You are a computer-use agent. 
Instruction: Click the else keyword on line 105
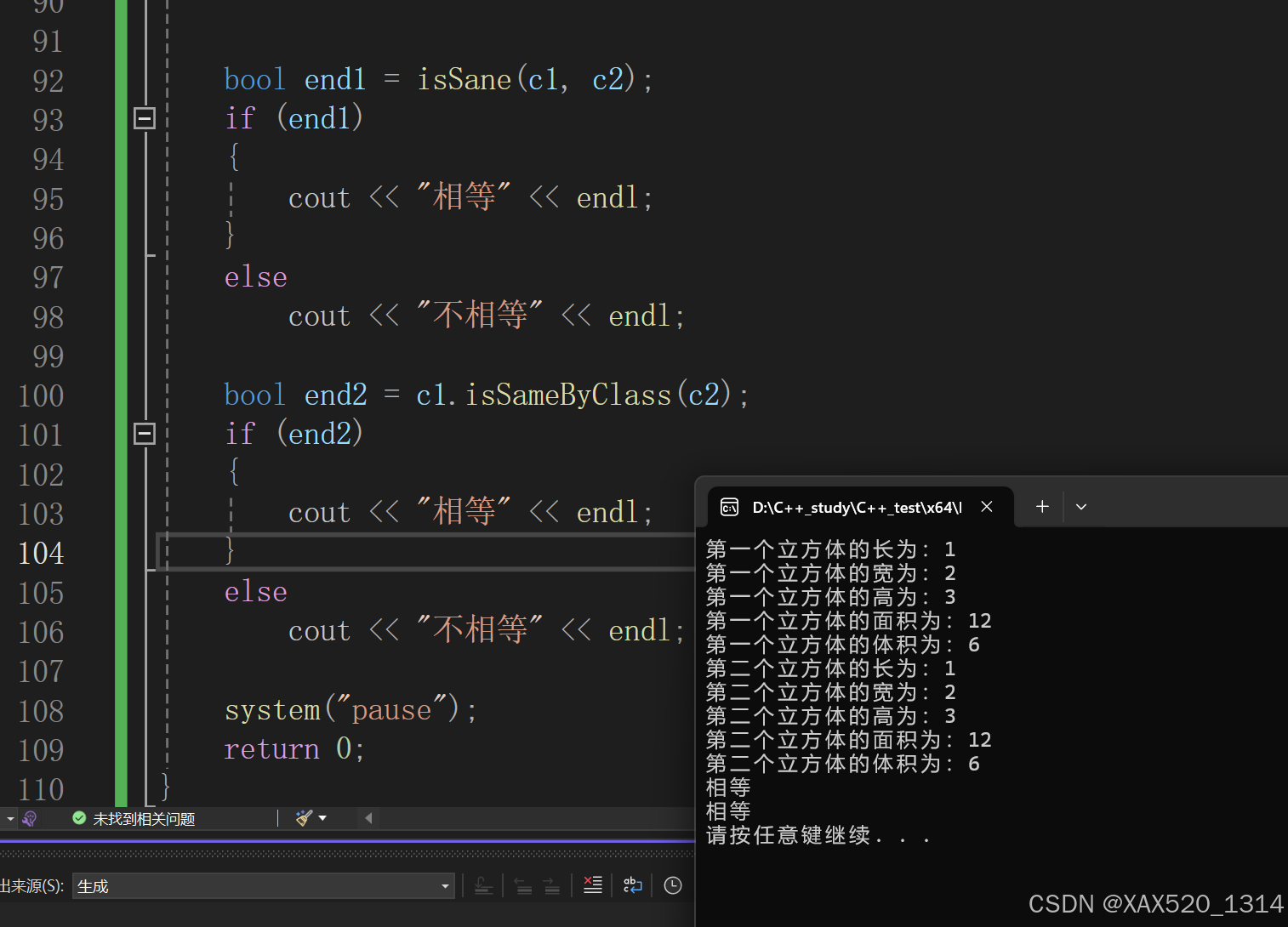(256, 592)
